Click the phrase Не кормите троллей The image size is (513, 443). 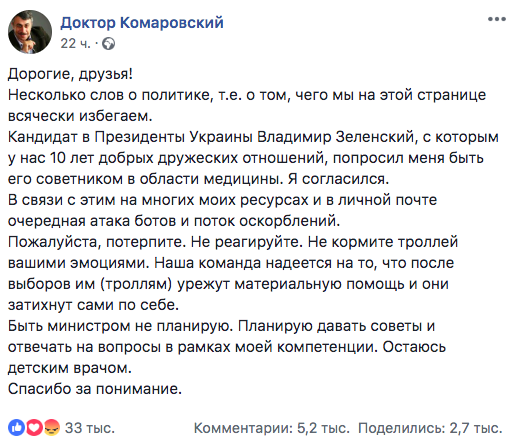click(x=383, y=242)
